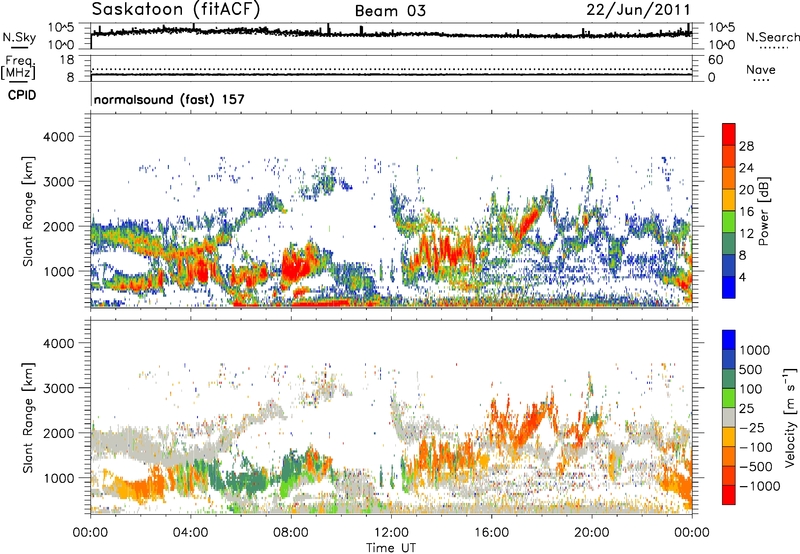Select the Time UT axis label
800x554 pixels.
tap(391, 547)
